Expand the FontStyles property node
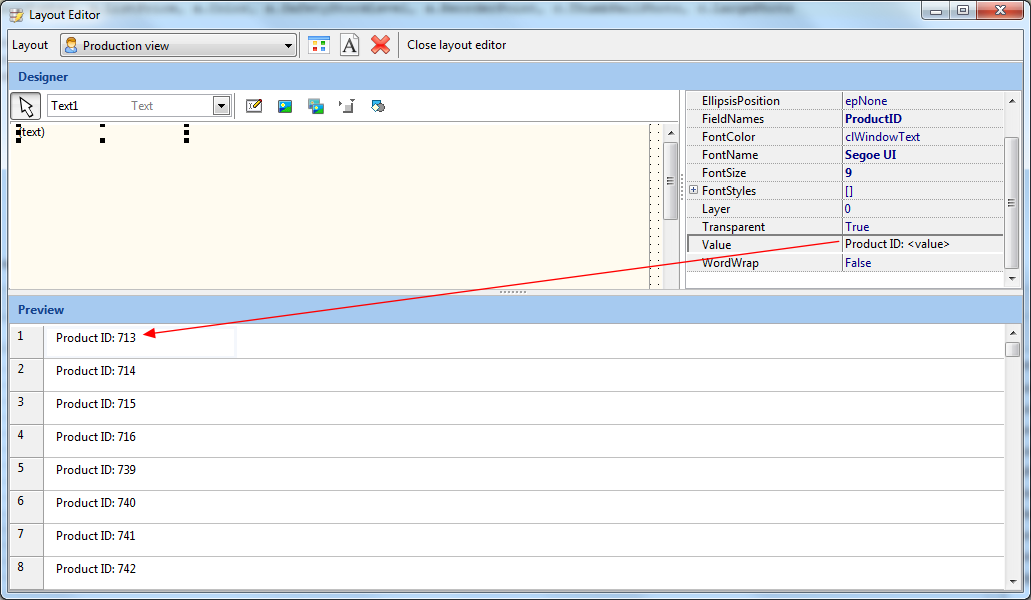 tap(693, 191)
